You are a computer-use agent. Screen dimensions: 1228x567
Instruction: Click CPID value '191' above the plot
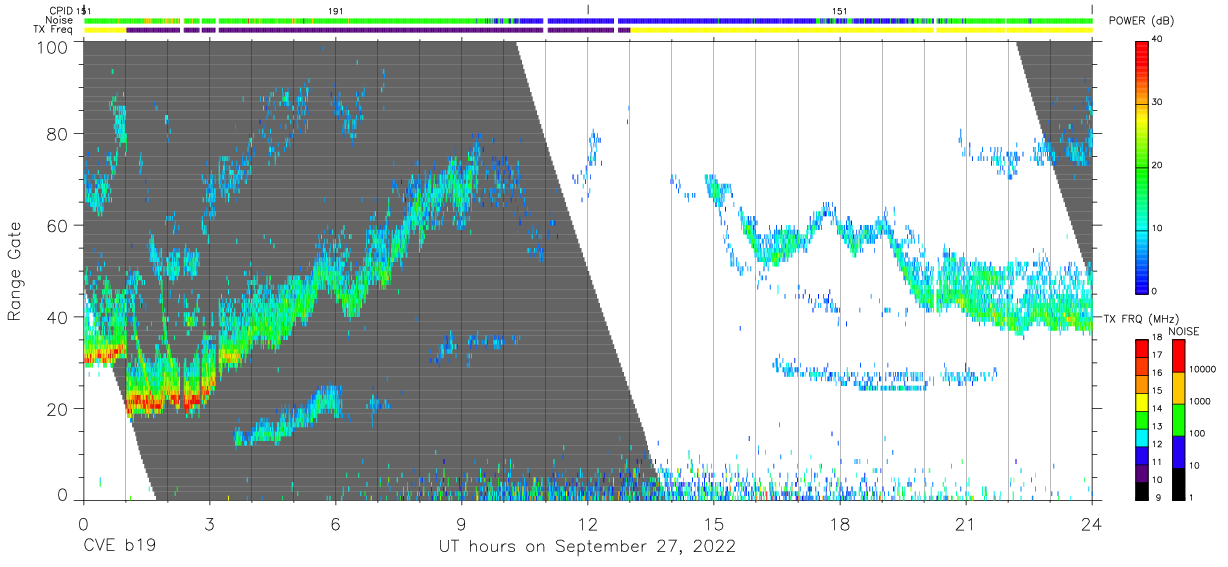pyautogui.click(x=336, y=11)
